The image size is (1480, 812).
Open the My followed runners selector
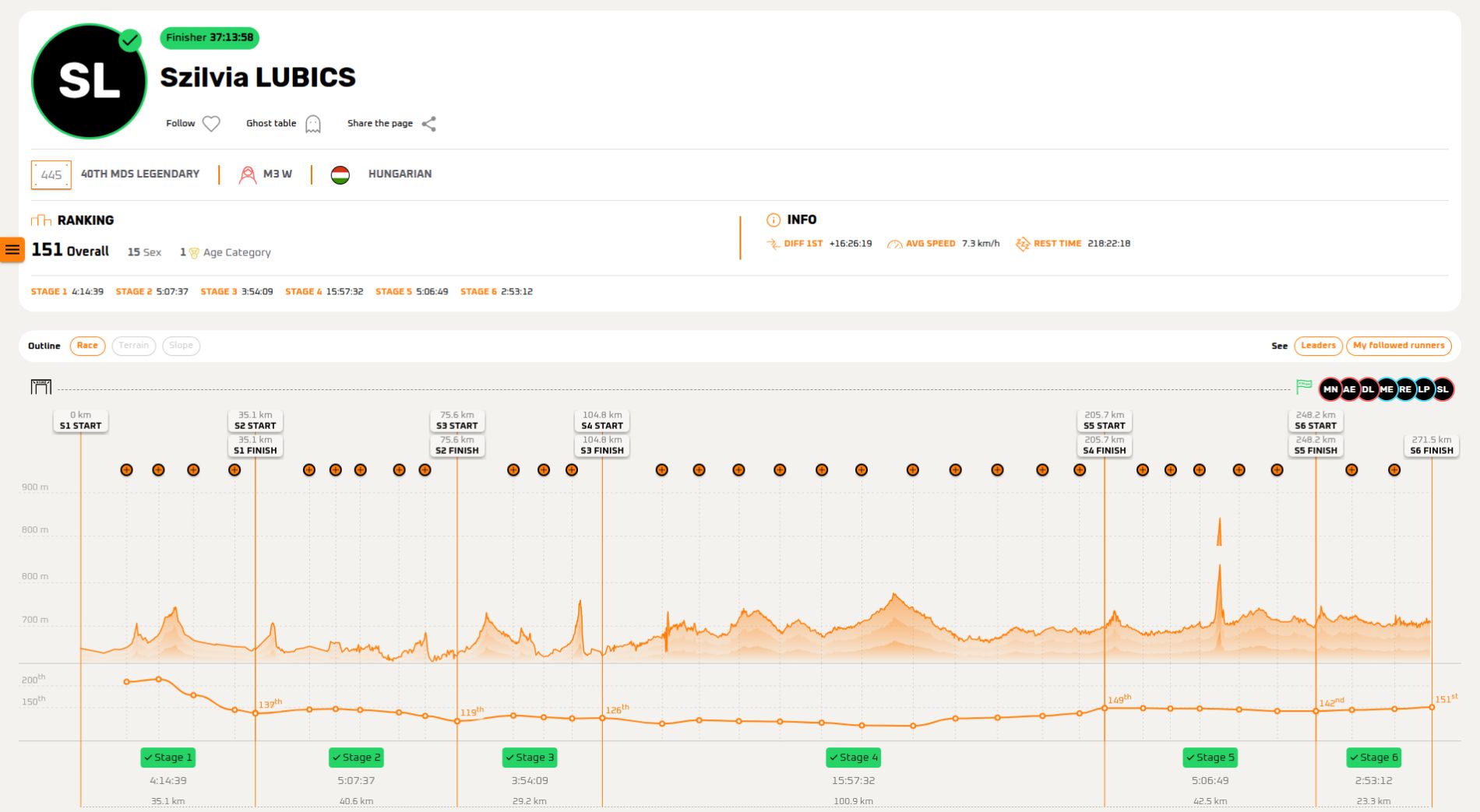1398,346
